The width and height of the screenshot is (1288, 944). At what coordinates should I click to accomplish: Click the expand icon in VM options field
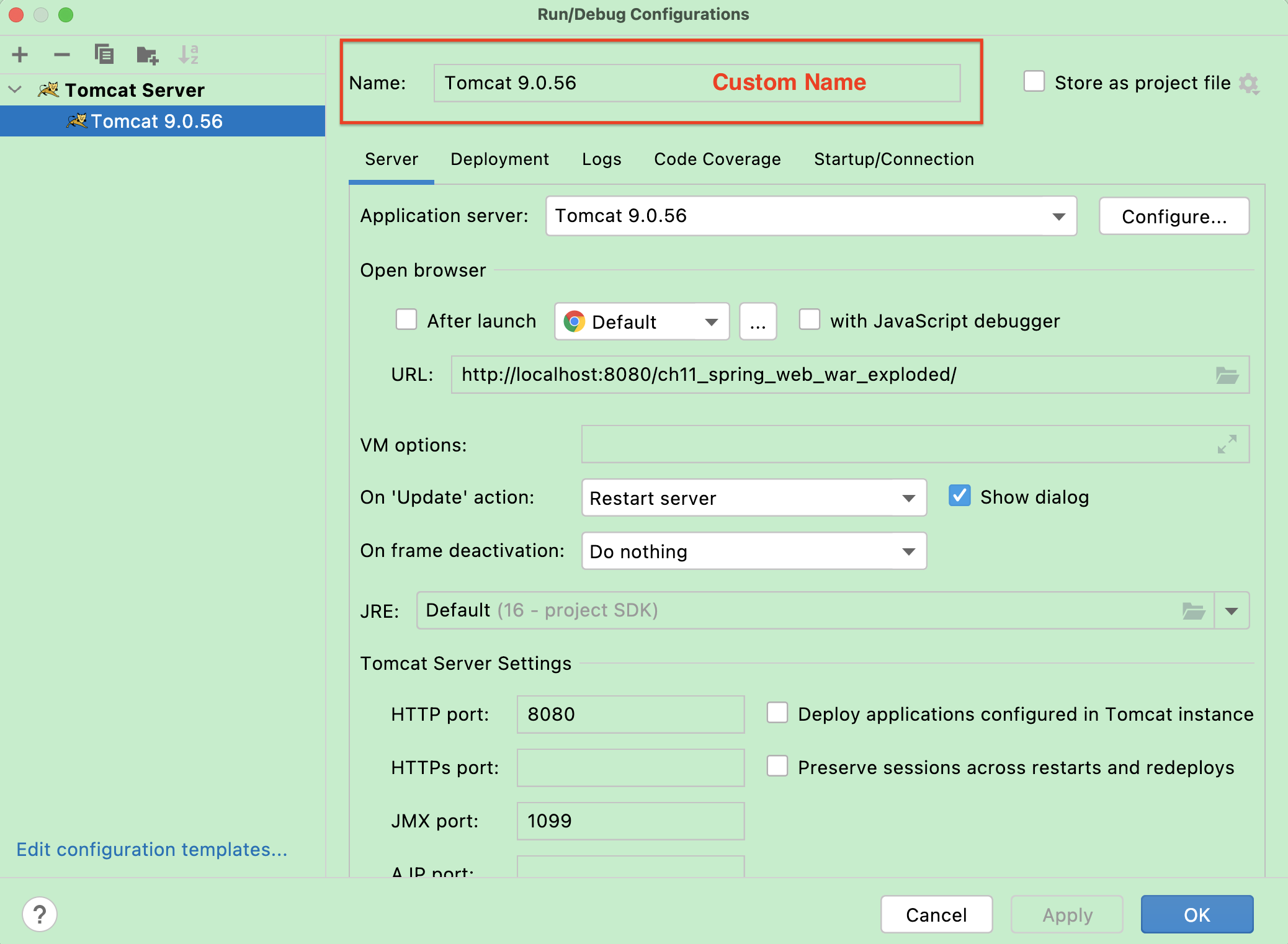(1227, 444)
